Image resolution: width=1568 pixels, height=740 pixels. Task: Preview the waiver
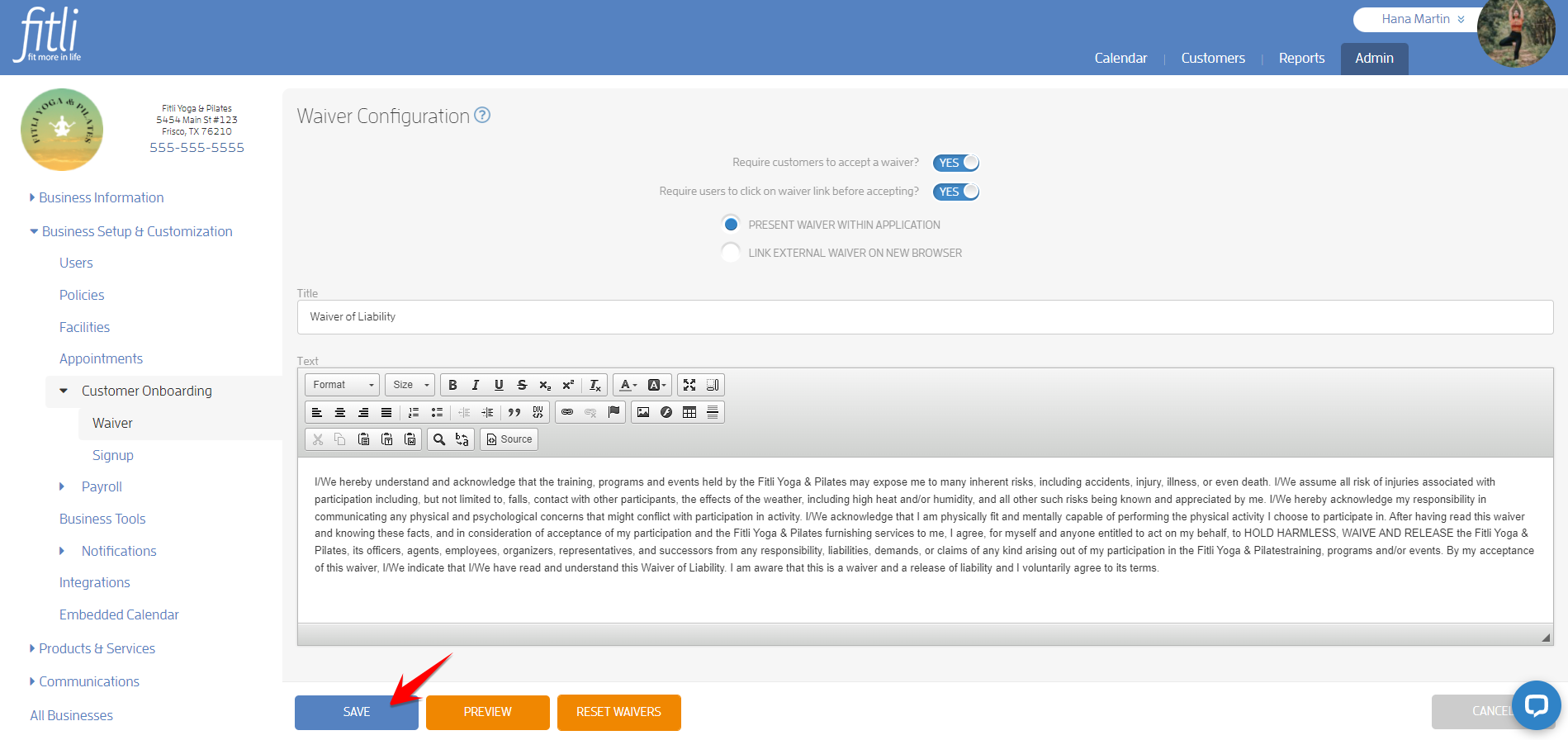[488, 712]
